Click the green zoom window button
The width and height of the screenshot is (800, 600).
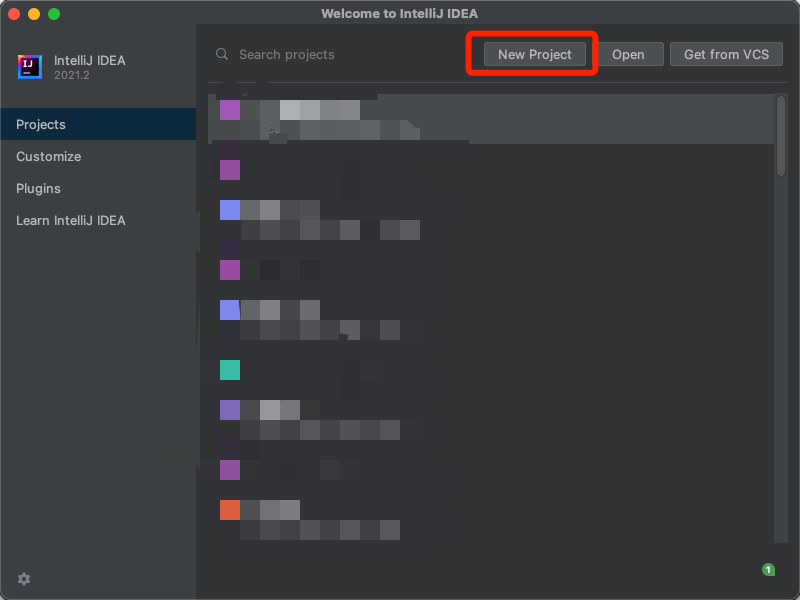[x=54, y=14]
